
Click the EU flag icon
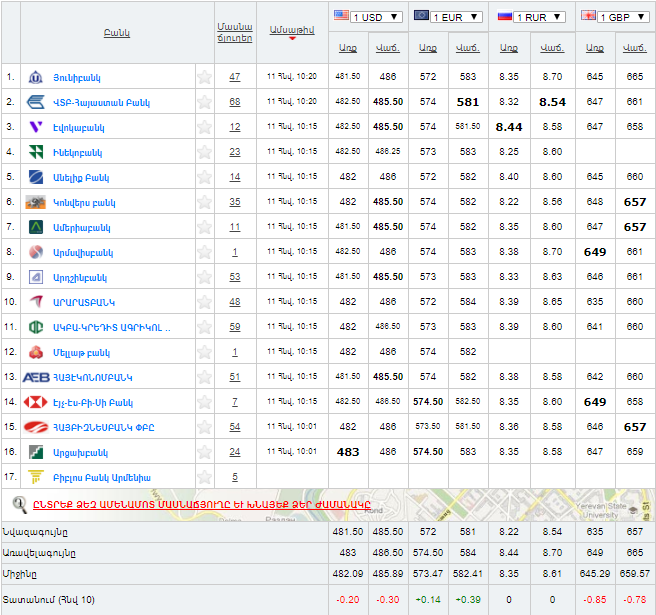[x=421, y=16]
